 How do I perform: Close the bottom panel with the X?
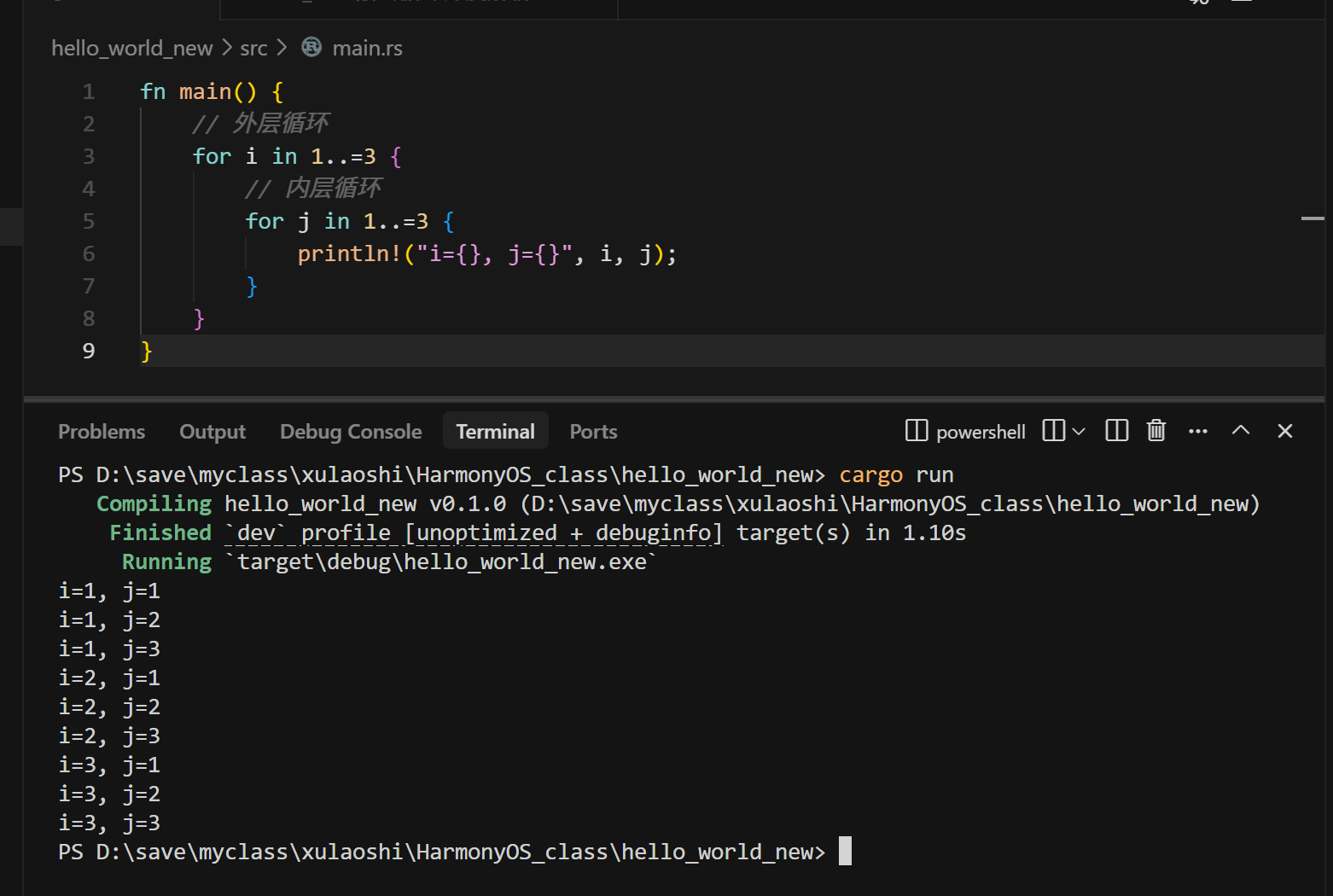[x=1285, y=431]
